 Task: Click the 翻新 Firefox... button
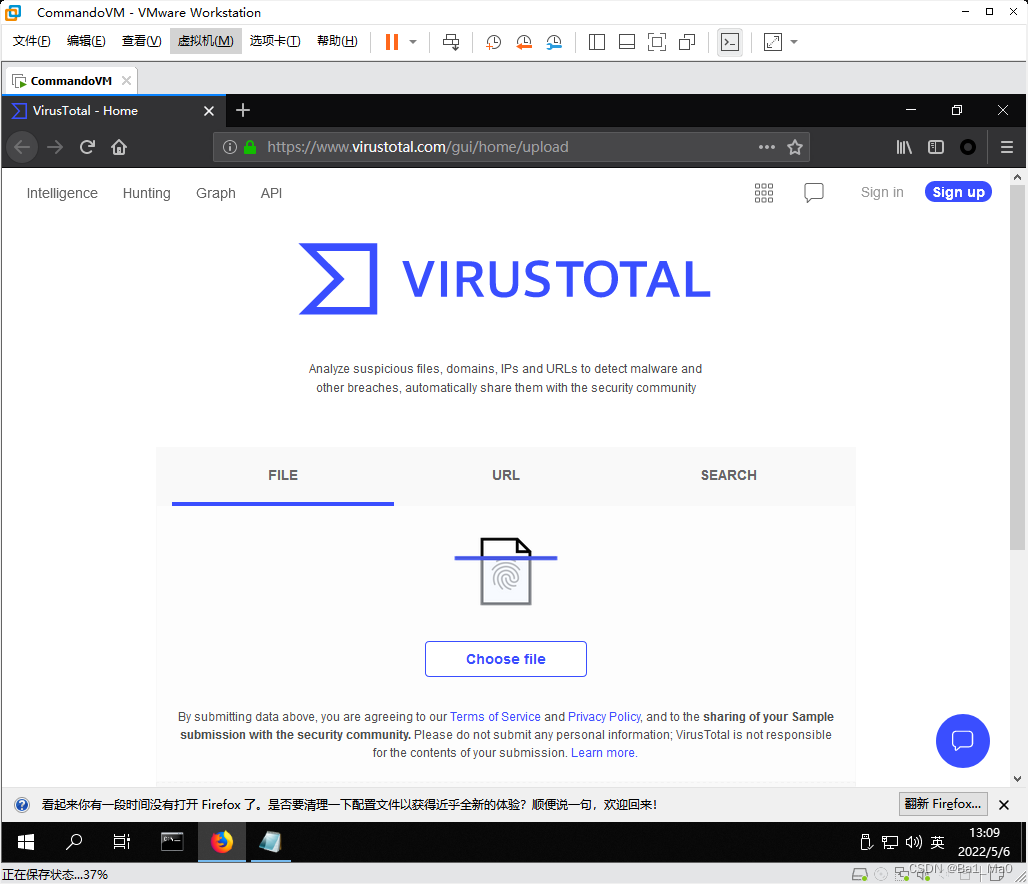click(943, 804)
